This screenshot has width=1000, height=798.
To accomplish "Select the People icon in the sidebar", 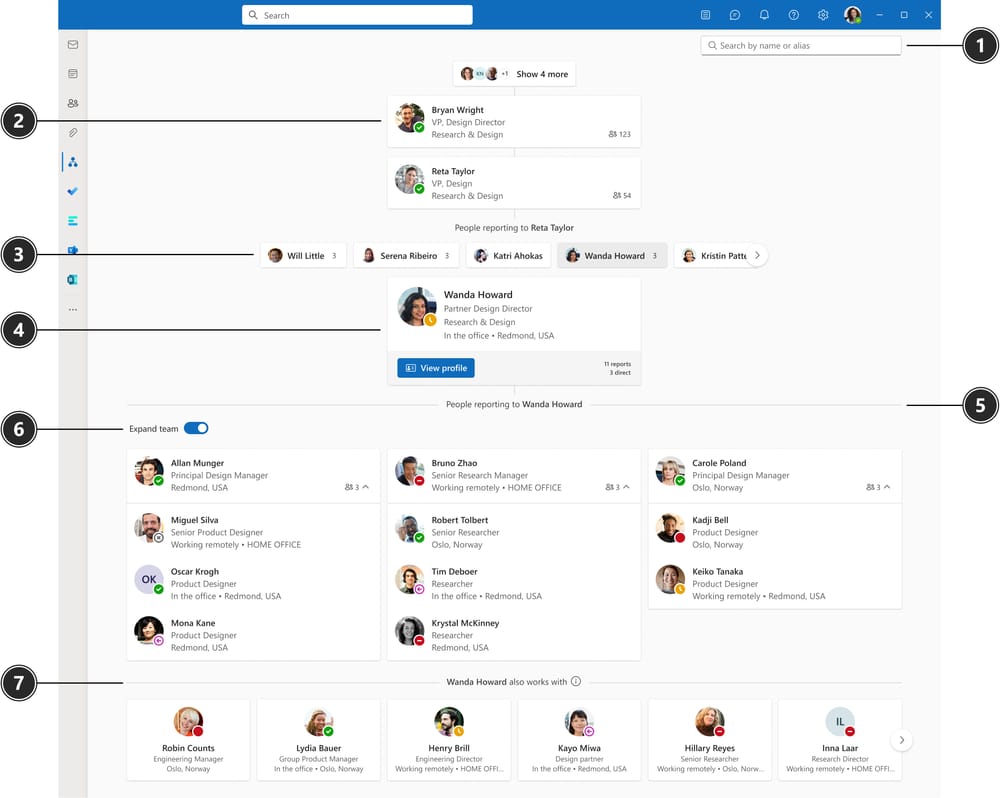I will pos(72,103).
